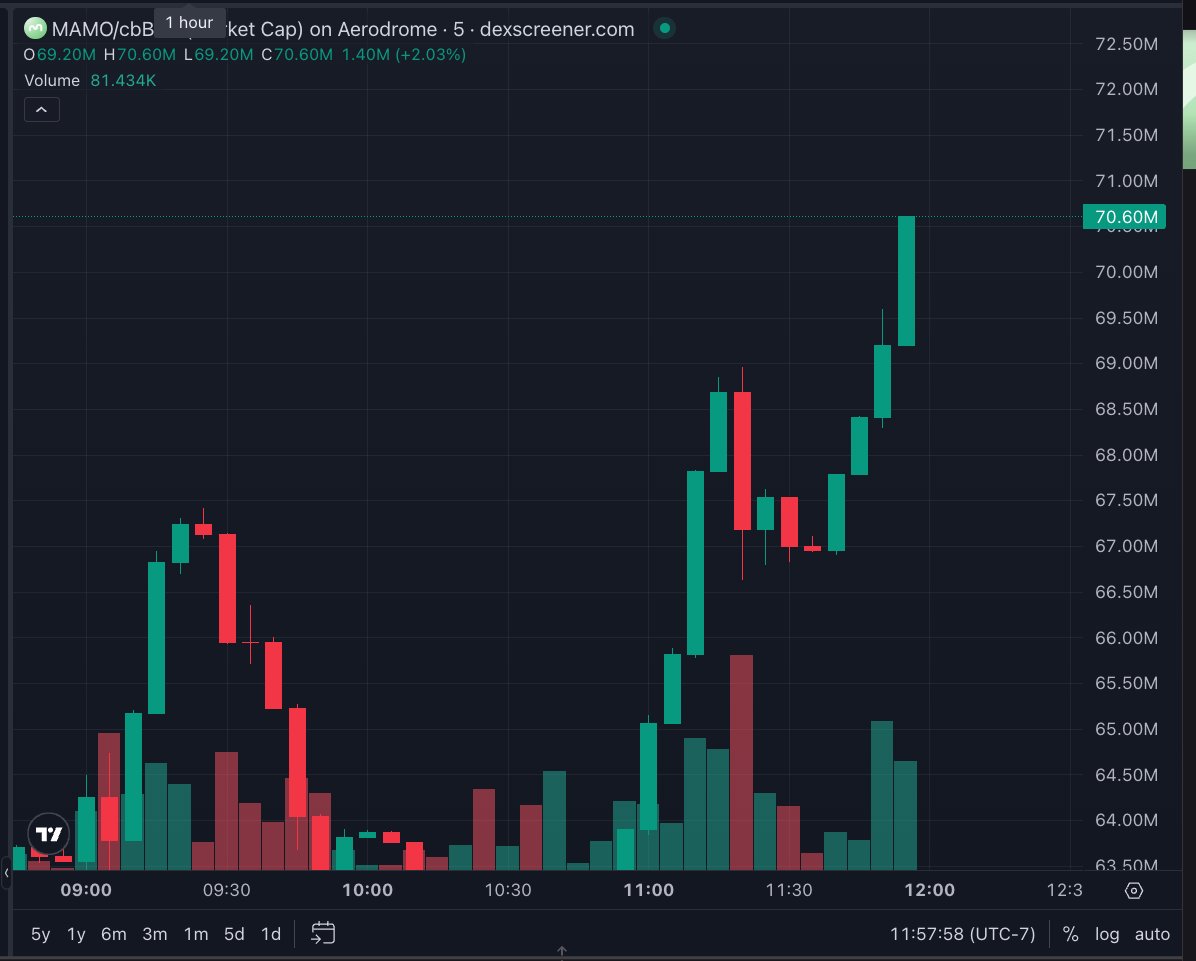Viewport: 1196px width, 961px height.
Task: Collapse the indicator legend chevron
Action: coord(42,110)
